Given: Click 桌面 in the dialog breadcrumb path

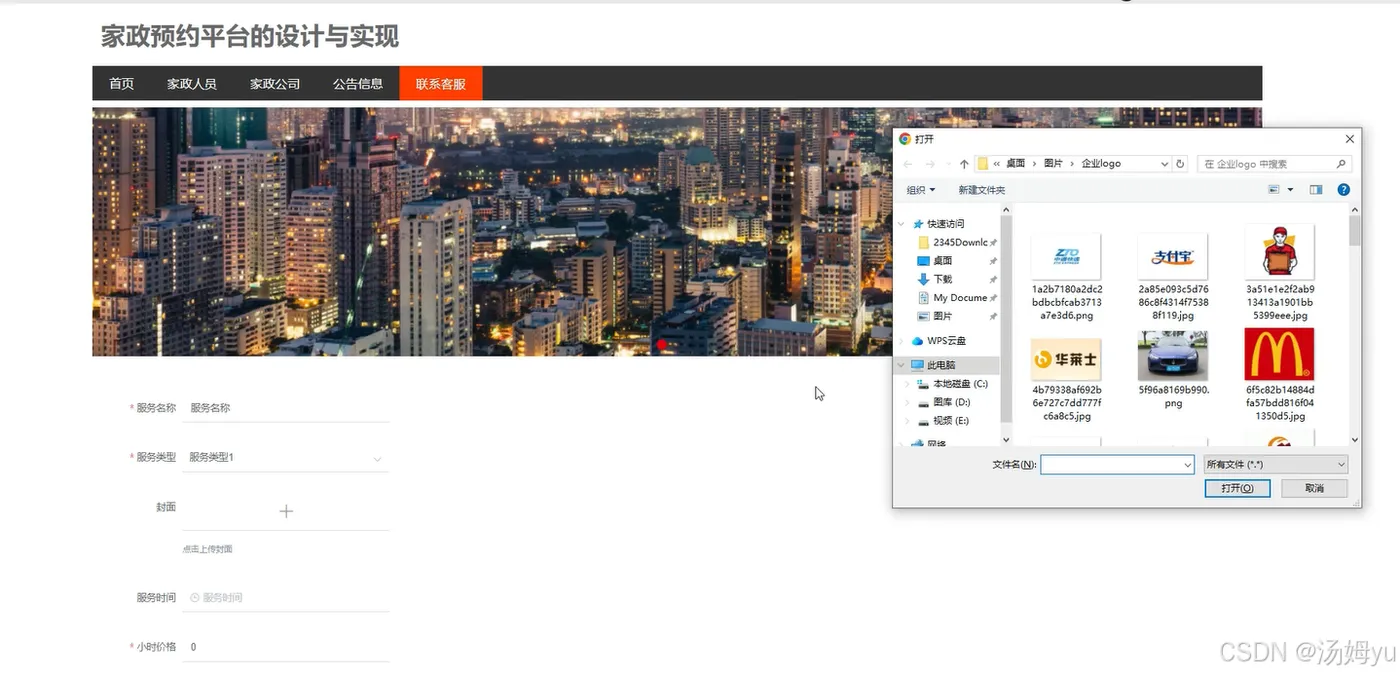Looking at the screenshot, I should (1015, 164).
